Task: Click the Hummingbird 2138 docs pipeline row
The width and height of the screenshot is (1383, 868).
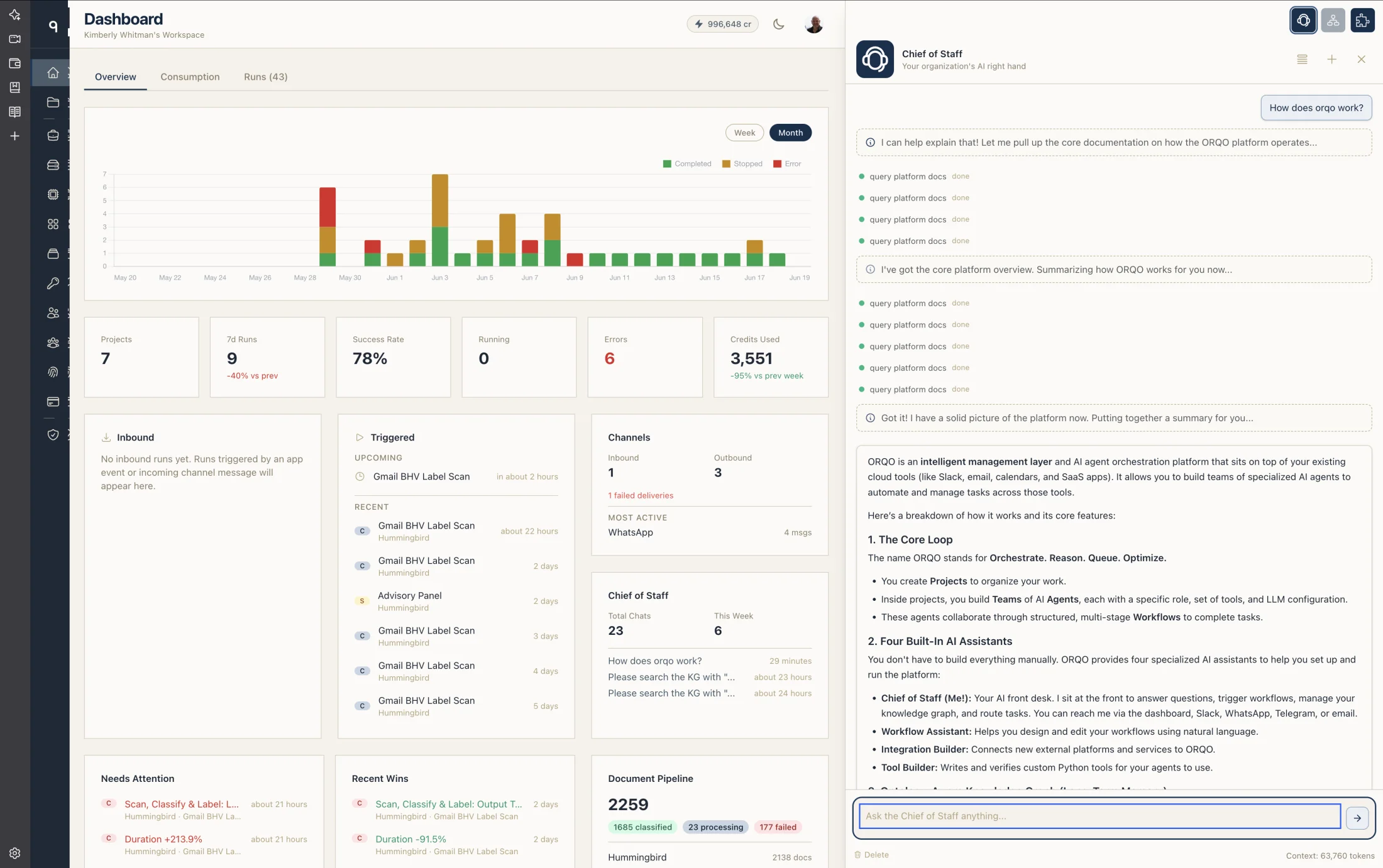Action: 709,857
